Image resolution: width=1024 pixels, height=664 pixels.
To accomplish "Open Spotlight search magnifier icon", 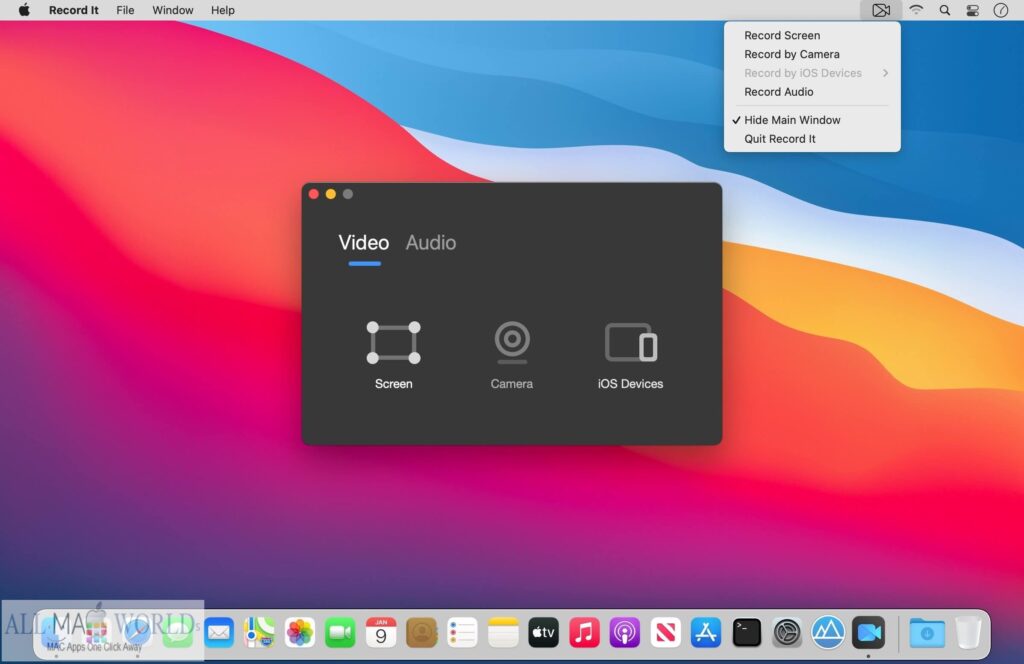I will (944, 10).
